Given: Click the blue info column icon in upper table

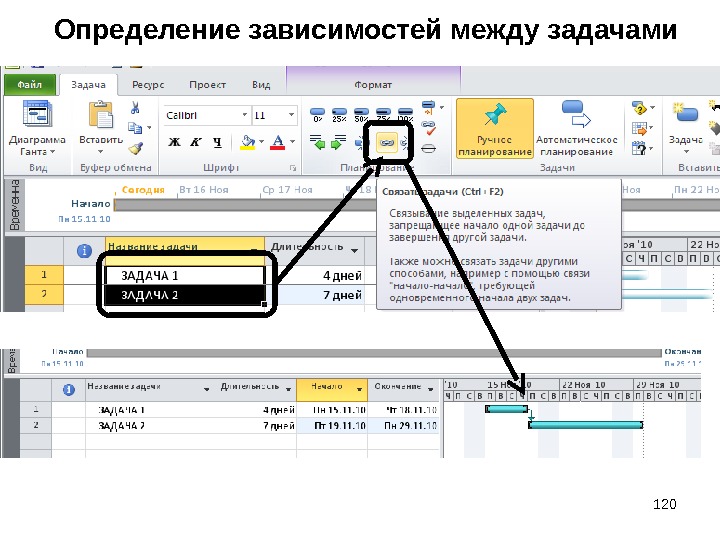Looking at the screenshot, I should (x=84, y=251).
